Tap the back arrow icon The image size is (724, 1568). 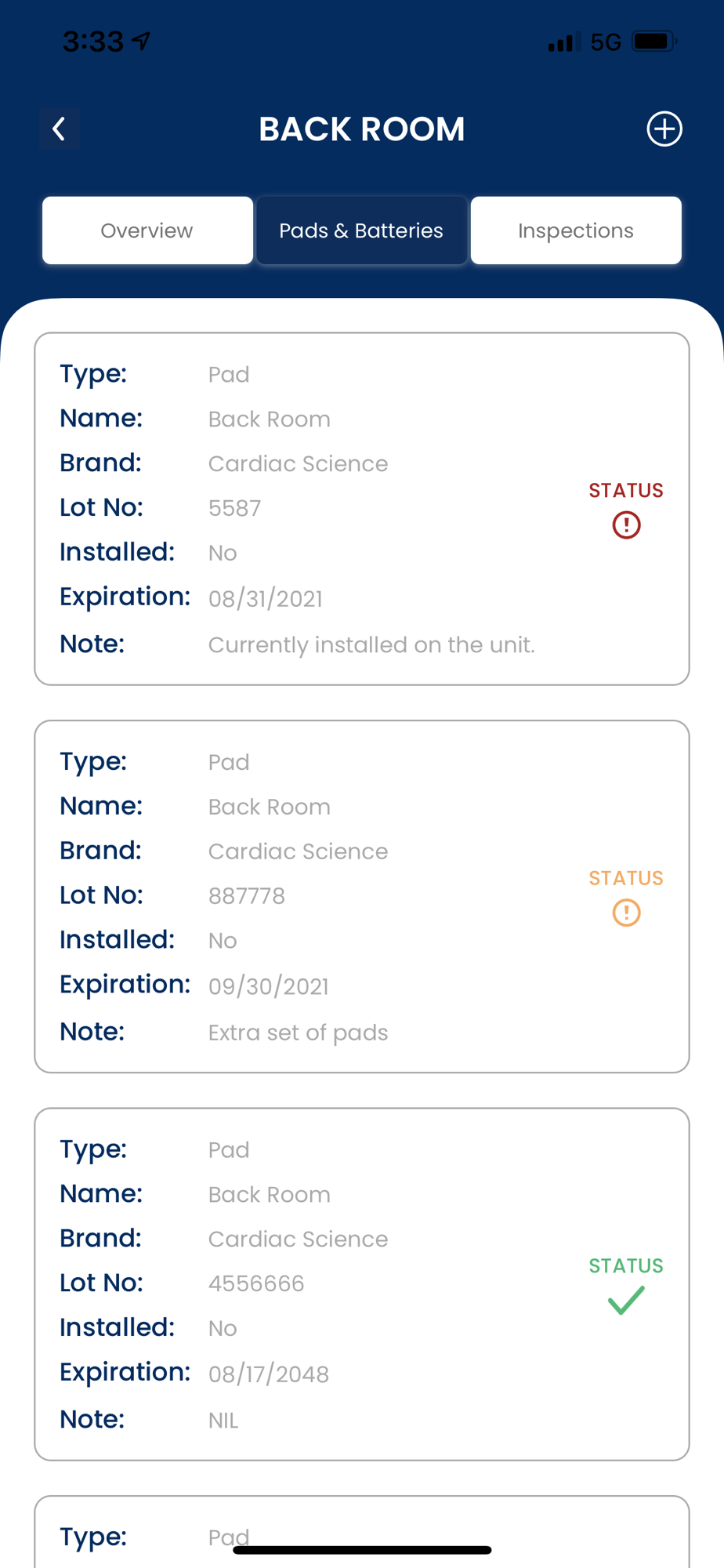click(x=59, y=129)
